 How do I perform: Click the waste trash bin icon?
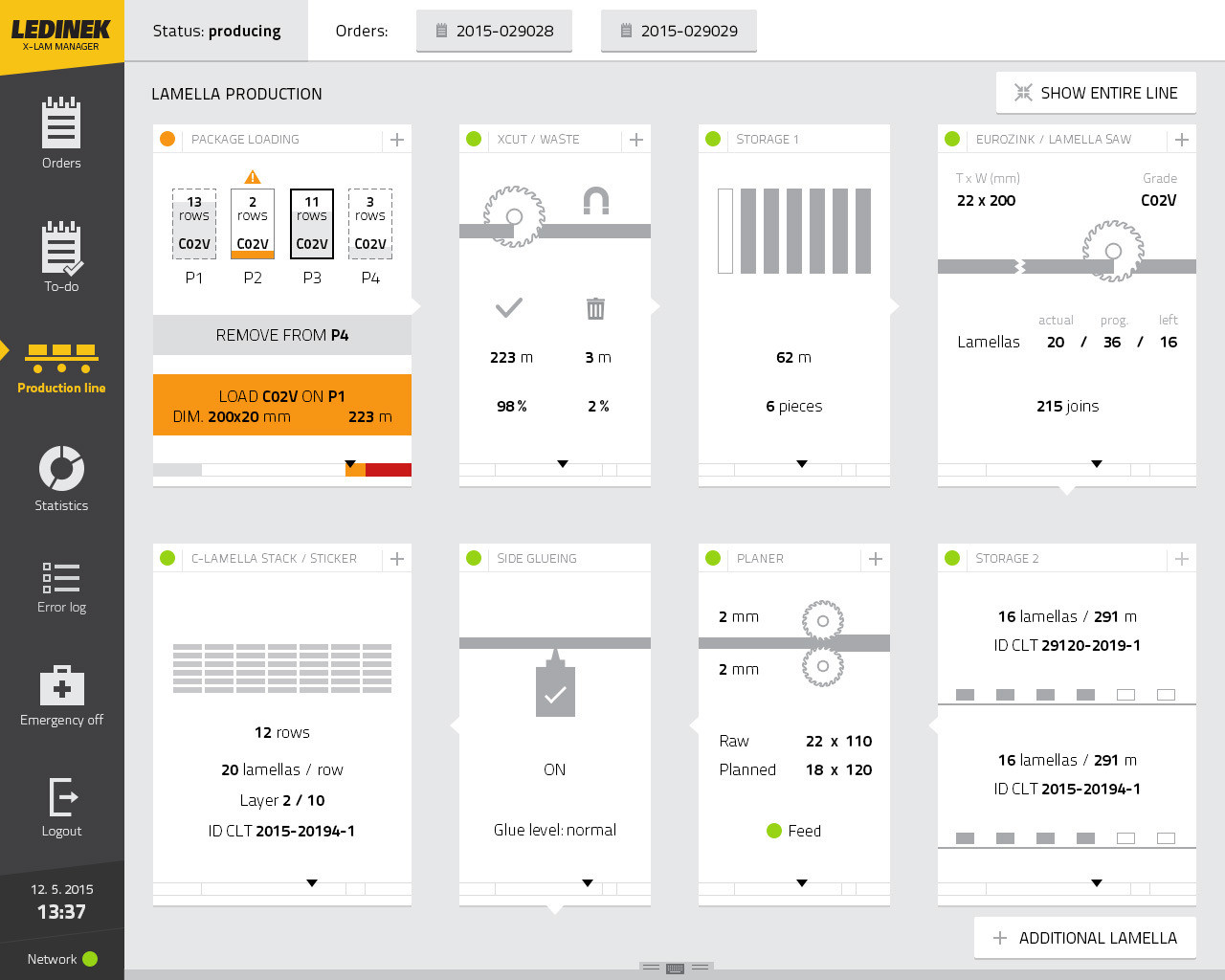595,308
